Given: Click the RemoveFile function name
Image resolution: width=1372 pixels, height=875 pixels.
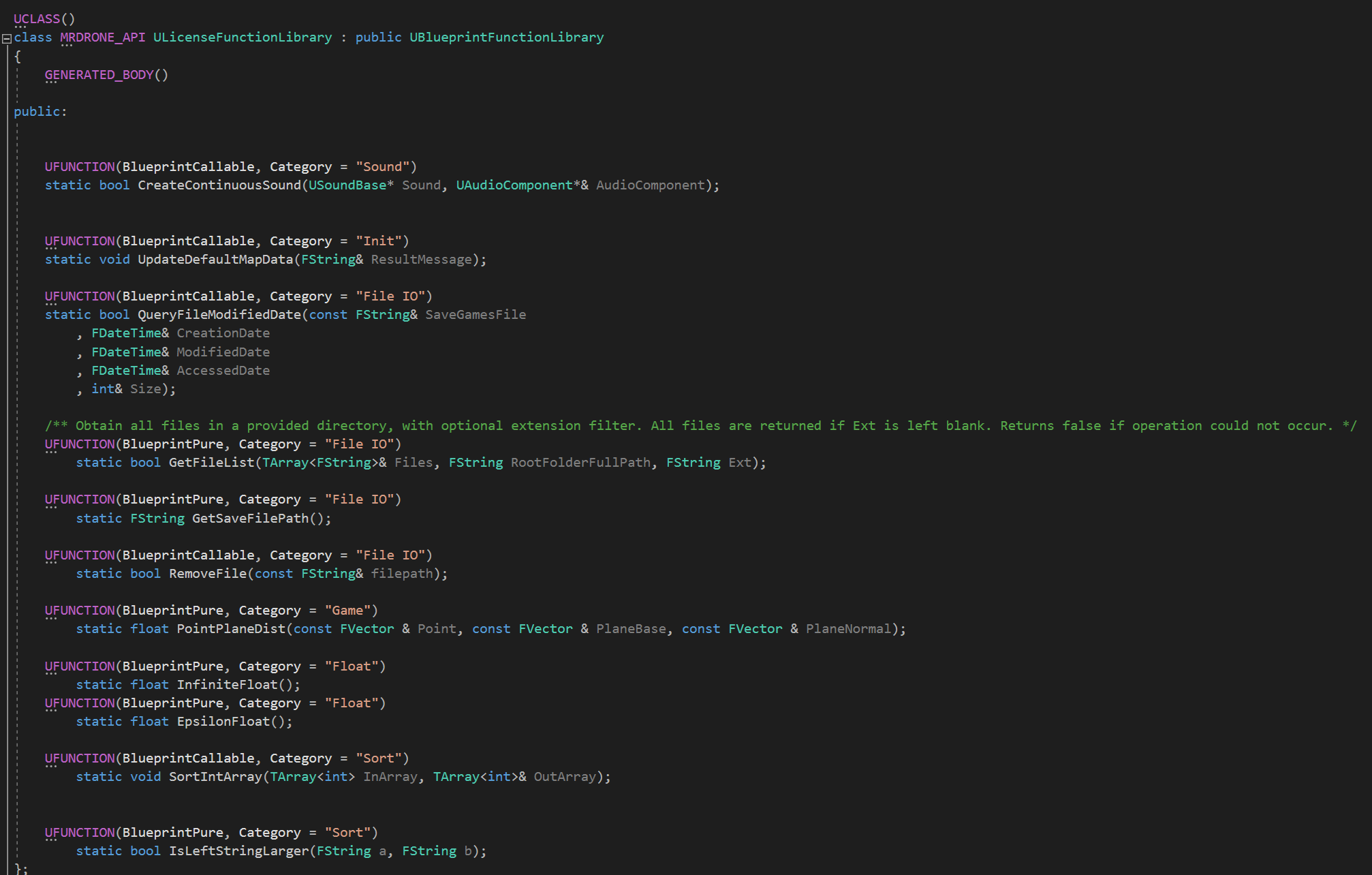Looking at the screenshot, I should (208, 573).
